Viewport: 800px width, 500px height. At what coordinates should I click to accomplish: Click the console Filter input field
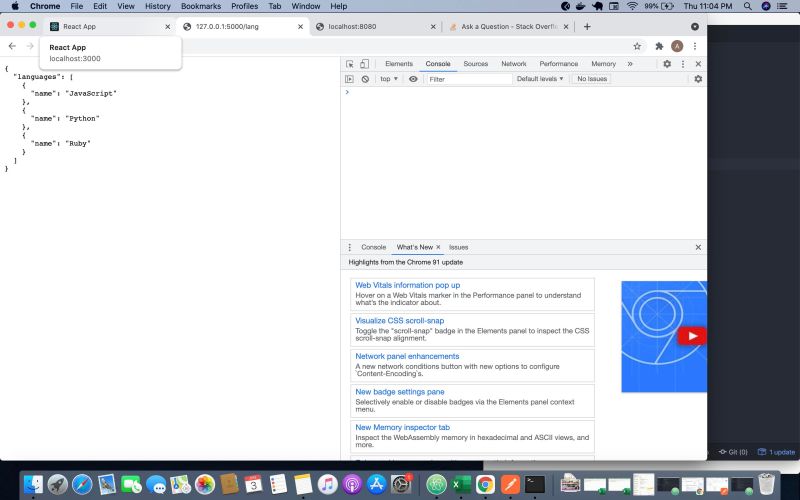pos(469,79)
